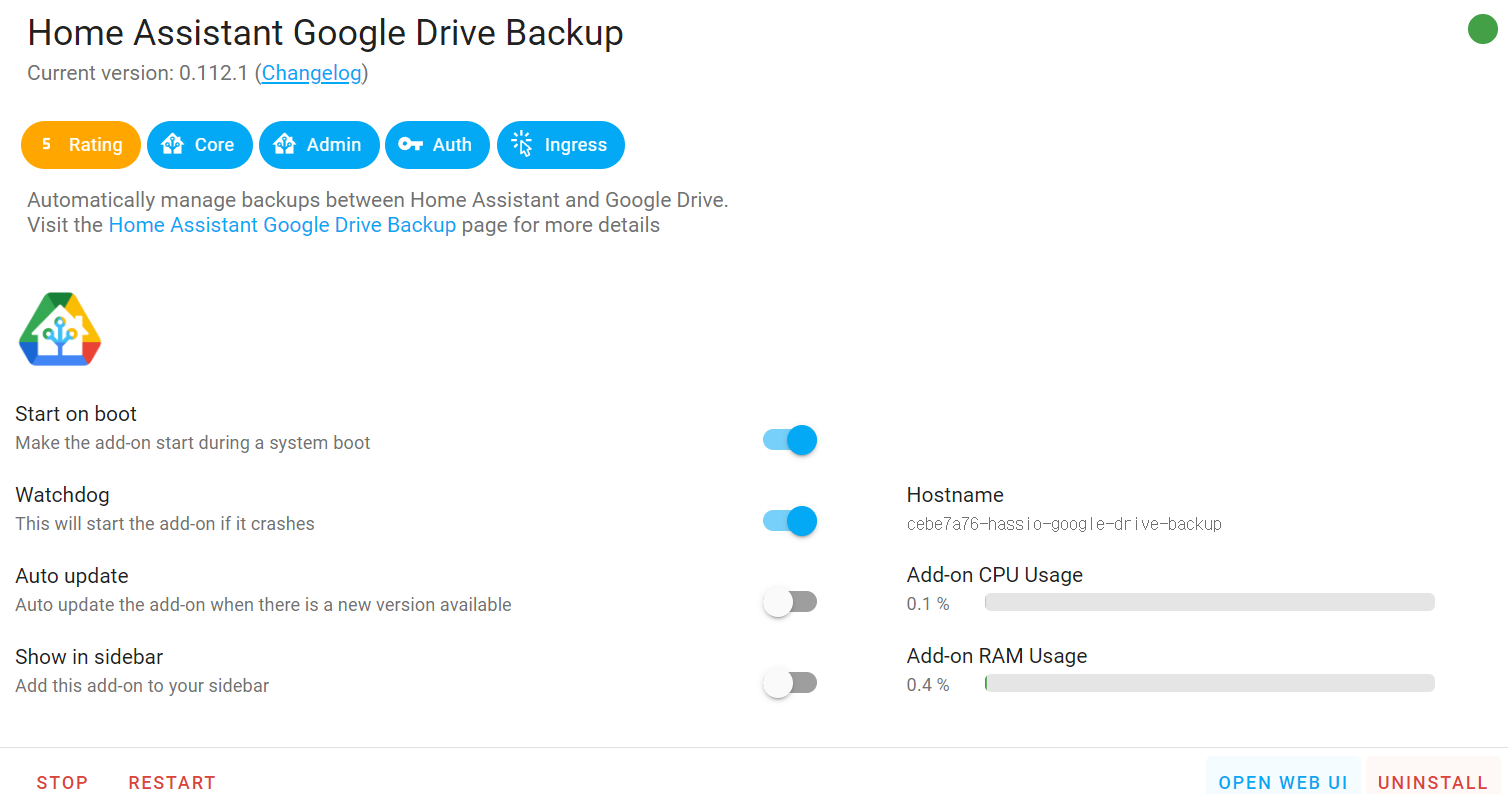Click the Ingress chip
Screen dimensions: 1508x794
561,145
